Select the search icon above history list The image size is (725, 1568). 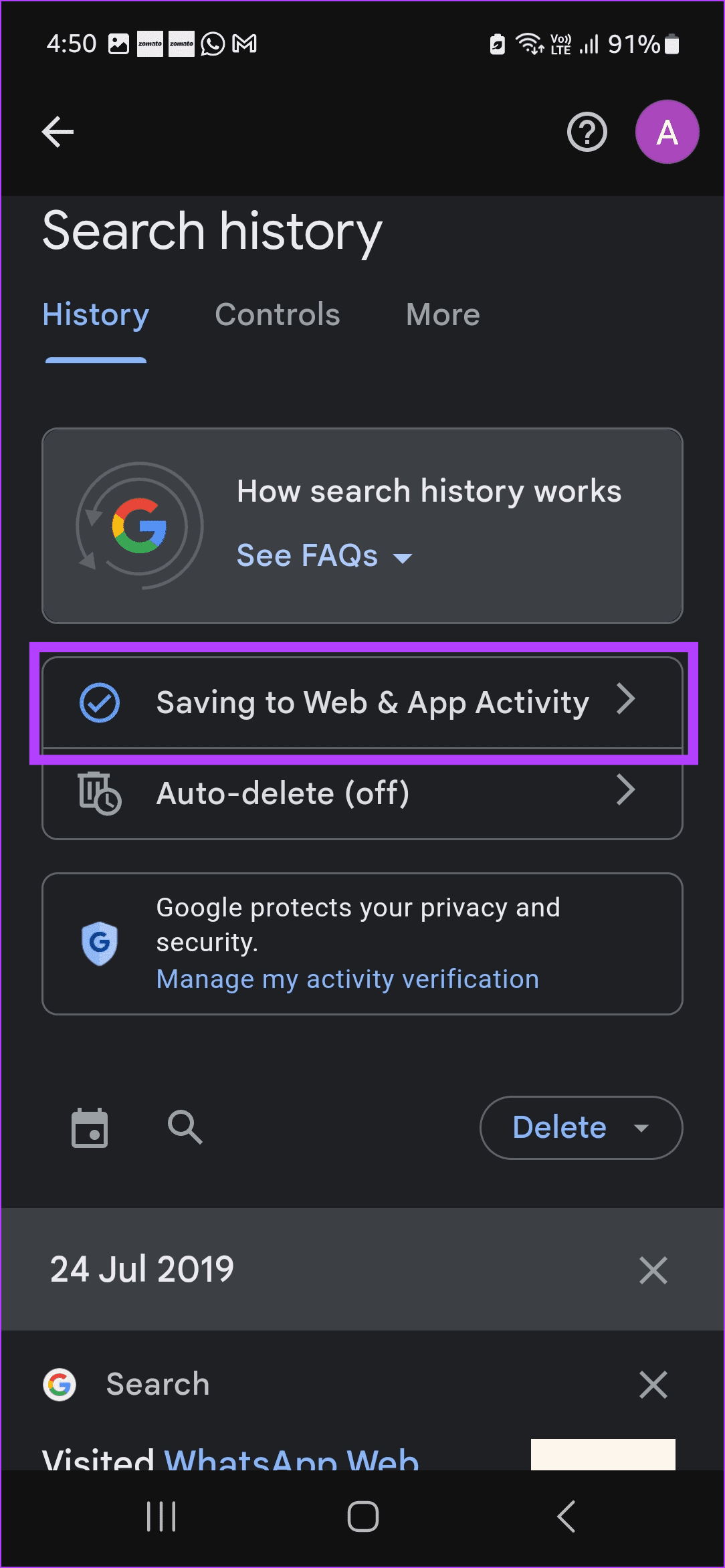point(185,1127)
